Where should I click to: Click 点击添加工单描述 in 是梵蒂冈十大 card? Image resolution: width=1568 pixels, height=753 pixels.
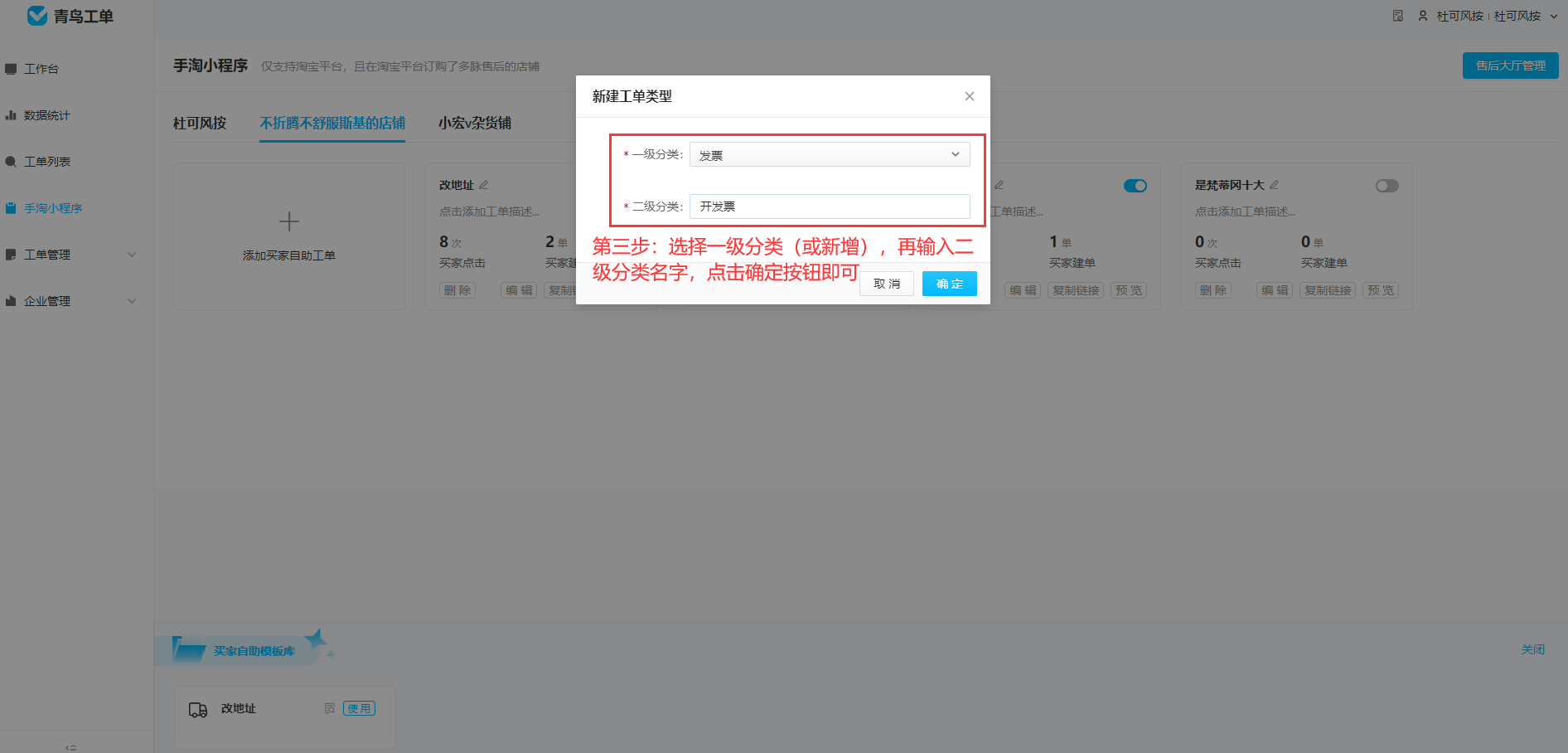tap(1245, 211)
